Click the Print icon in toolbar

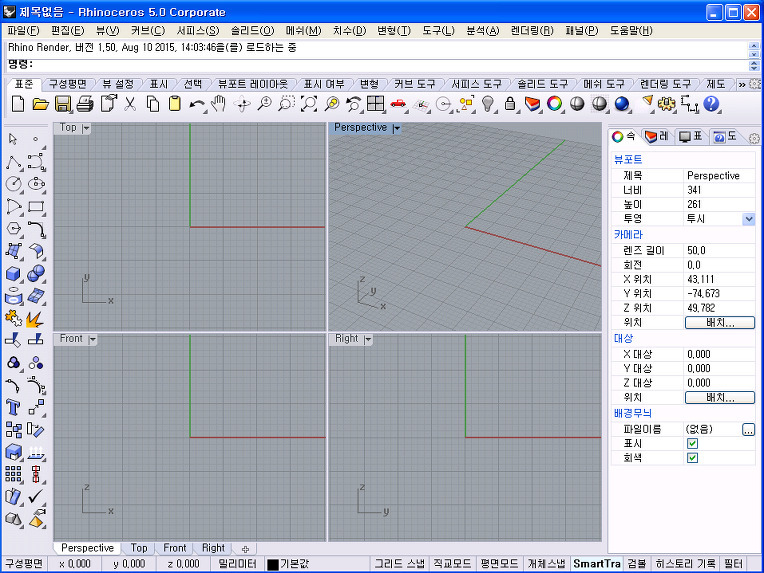pyautogui.click(x=85, y=104)
